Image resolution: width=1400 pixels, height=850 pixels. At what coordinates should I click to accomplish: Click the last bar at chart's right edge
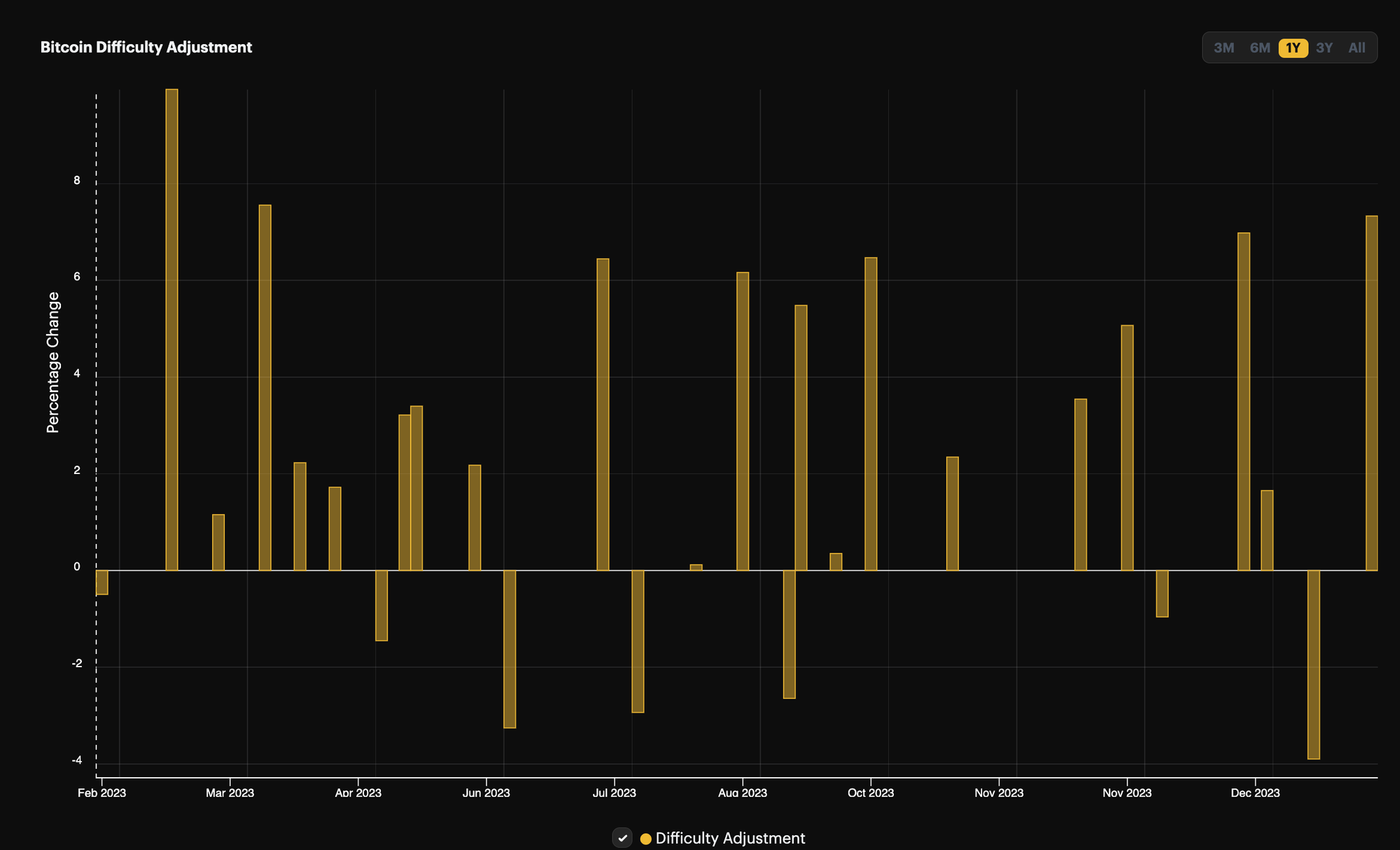pos(1371,392)
